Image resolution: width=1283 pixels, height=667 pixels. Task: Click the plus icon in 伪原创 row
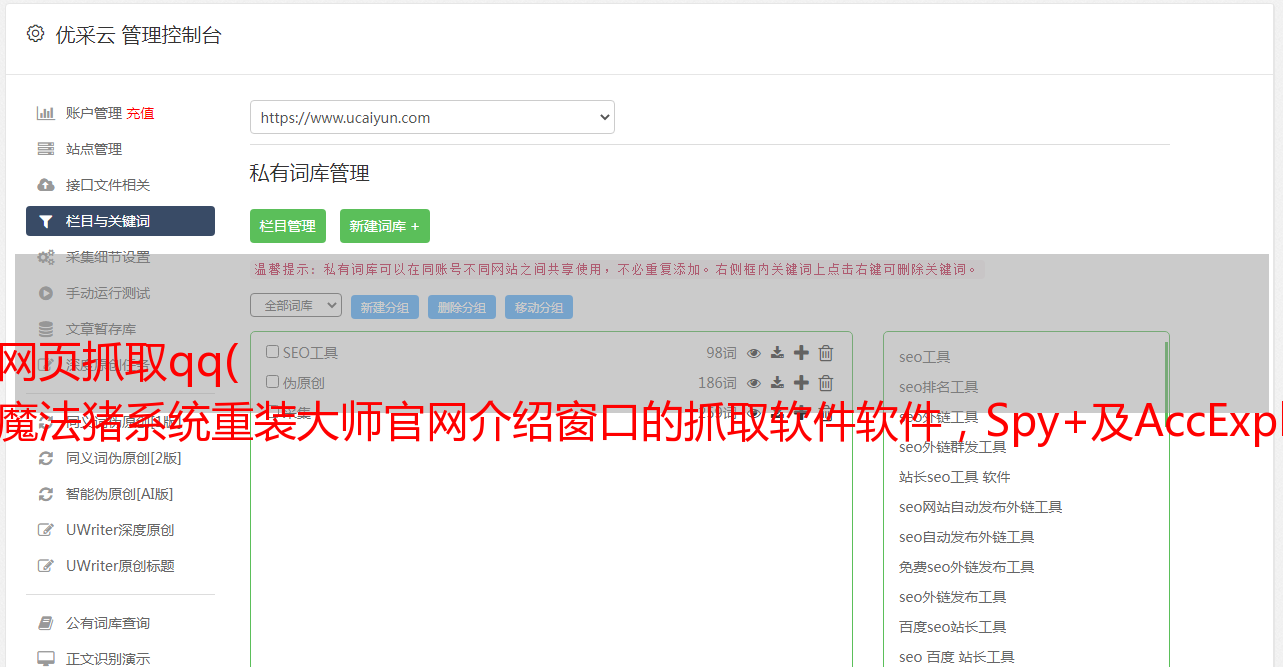click(x=801, y=382)
